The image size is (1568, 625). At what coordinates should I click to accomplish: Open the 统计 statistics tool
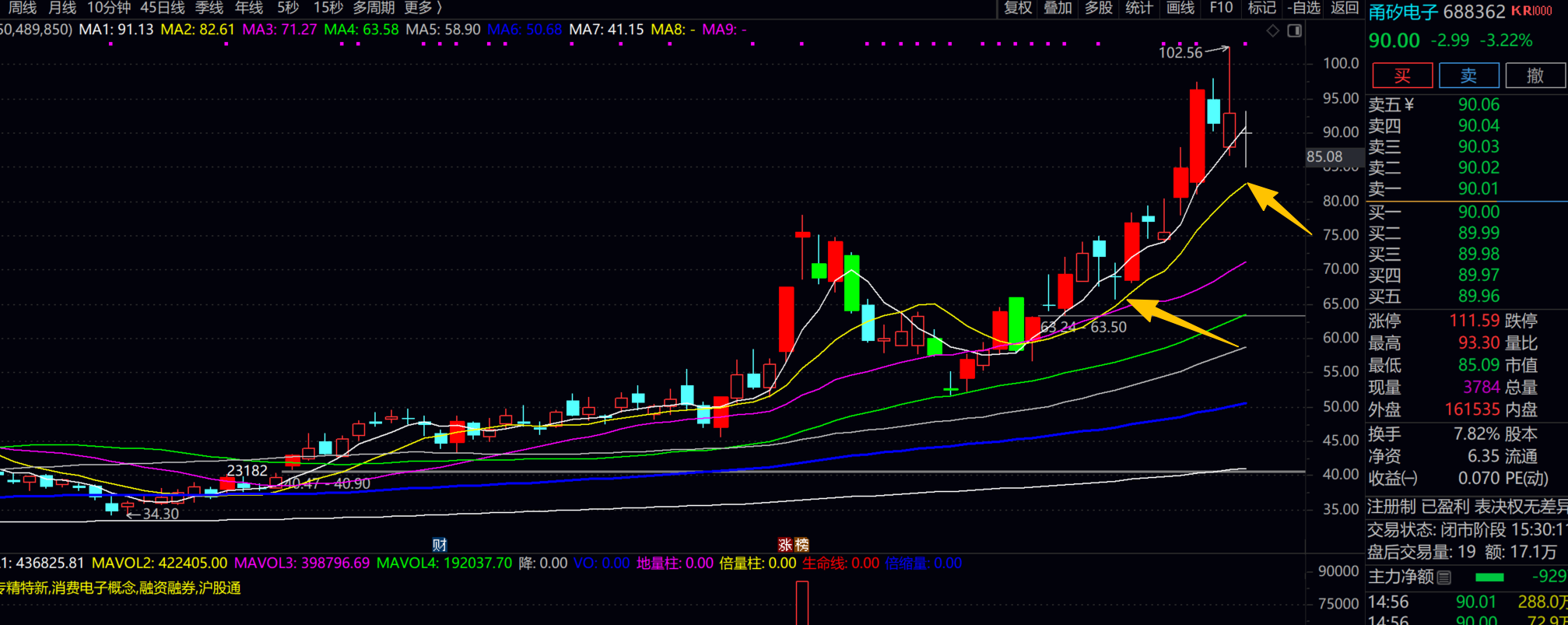coord(1138,8)
